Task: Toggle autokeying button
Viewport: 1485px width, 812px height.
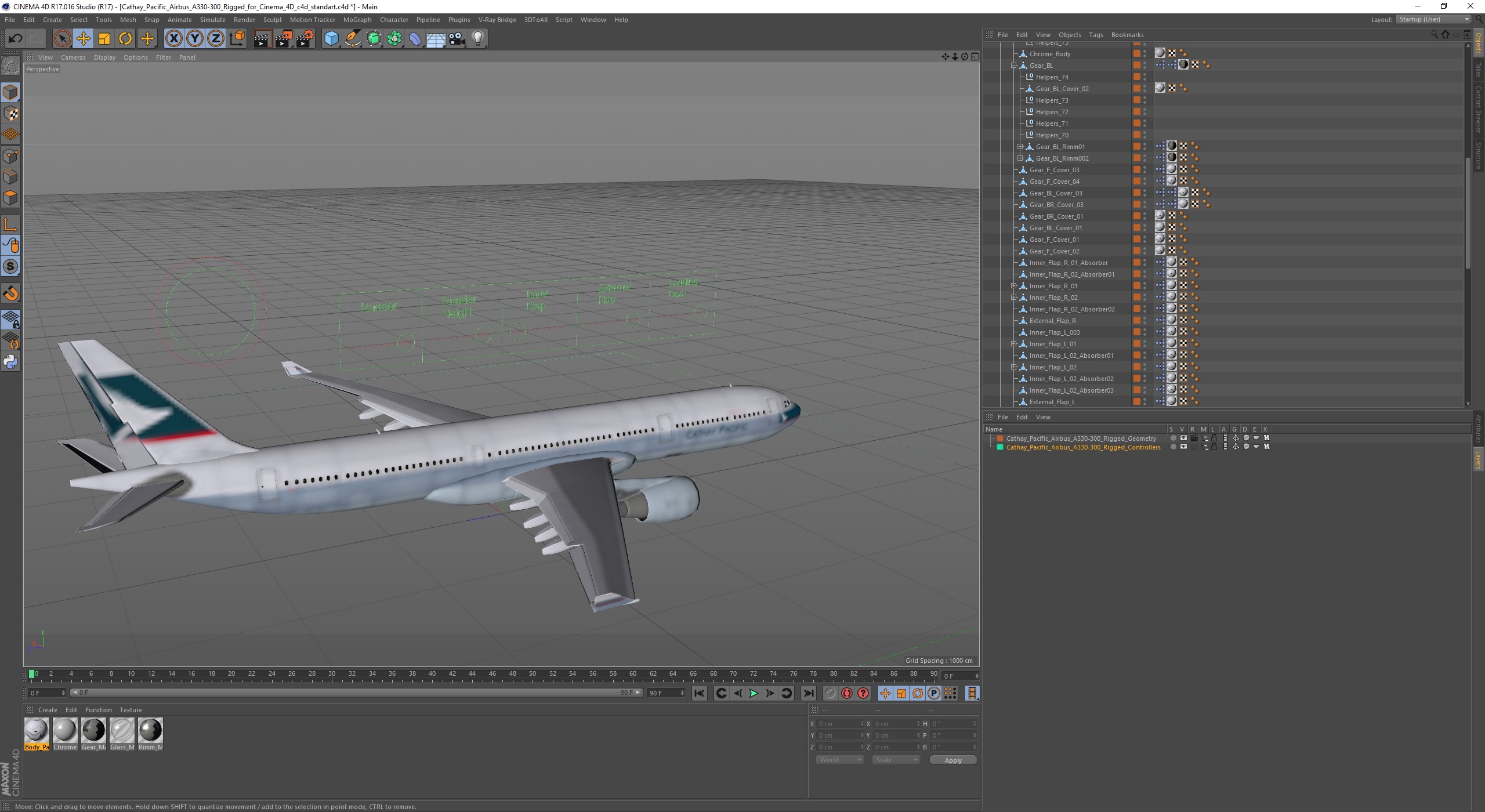Action: click(847, 693)
